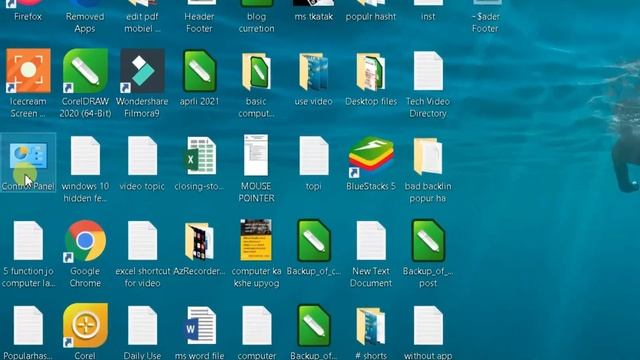Select the Popularhas... text file
The image size is (640, 360).
[28, 326]
